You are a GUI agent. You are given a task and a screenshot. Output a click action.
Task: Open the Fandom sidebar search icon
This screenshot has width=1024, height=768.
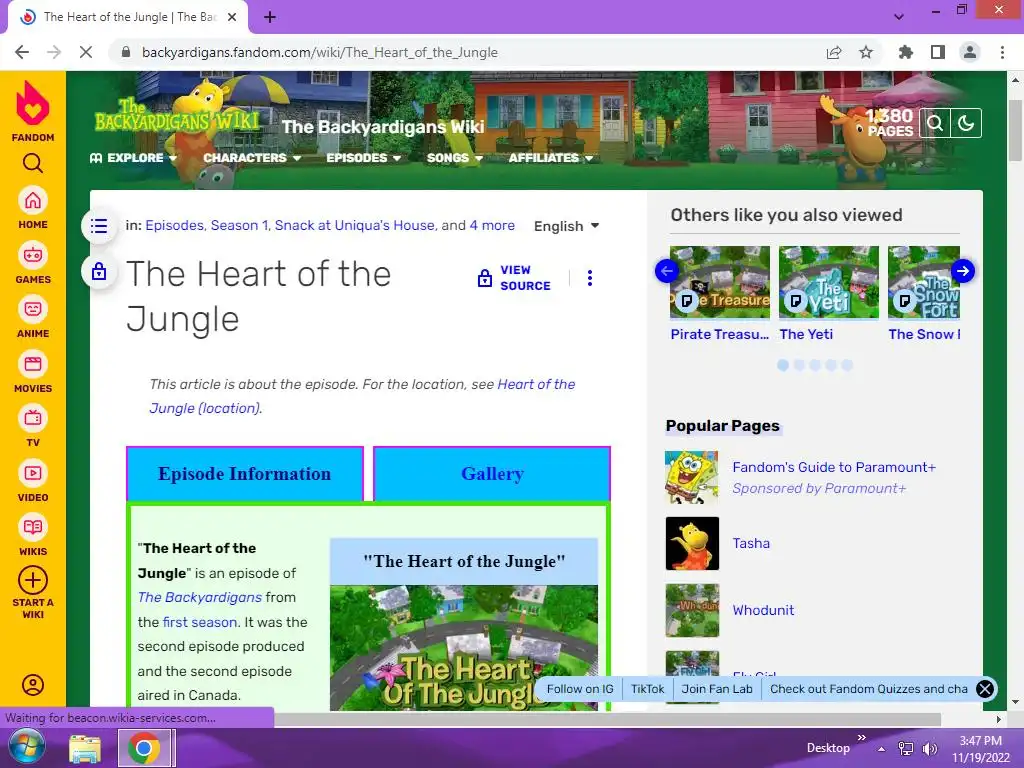click(x=33, y=163)
